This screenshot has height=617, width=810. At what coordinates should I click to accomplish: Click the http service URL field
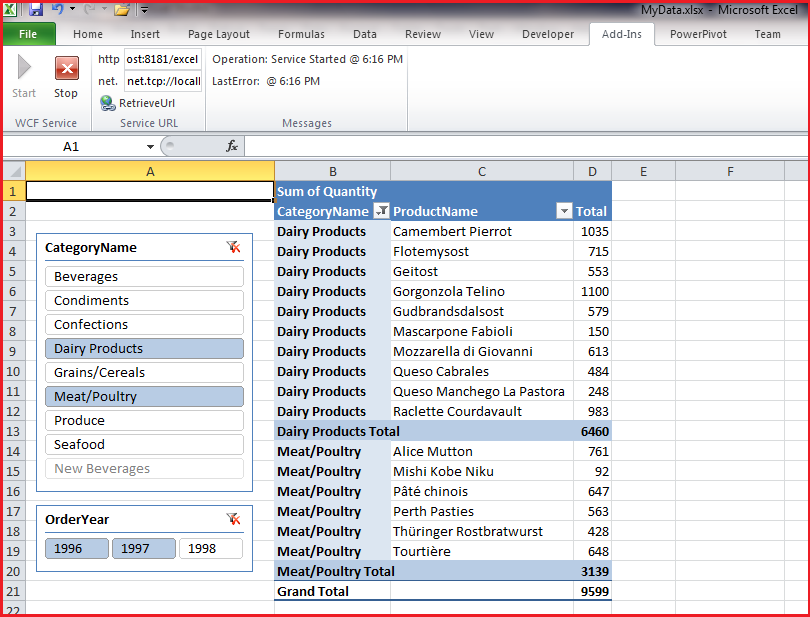pos(163,59)
